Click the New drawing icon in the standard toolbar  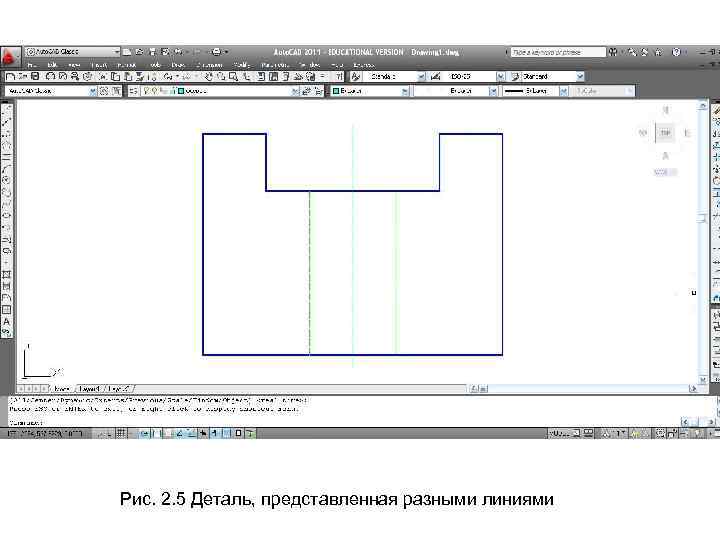tap(11, 76)
